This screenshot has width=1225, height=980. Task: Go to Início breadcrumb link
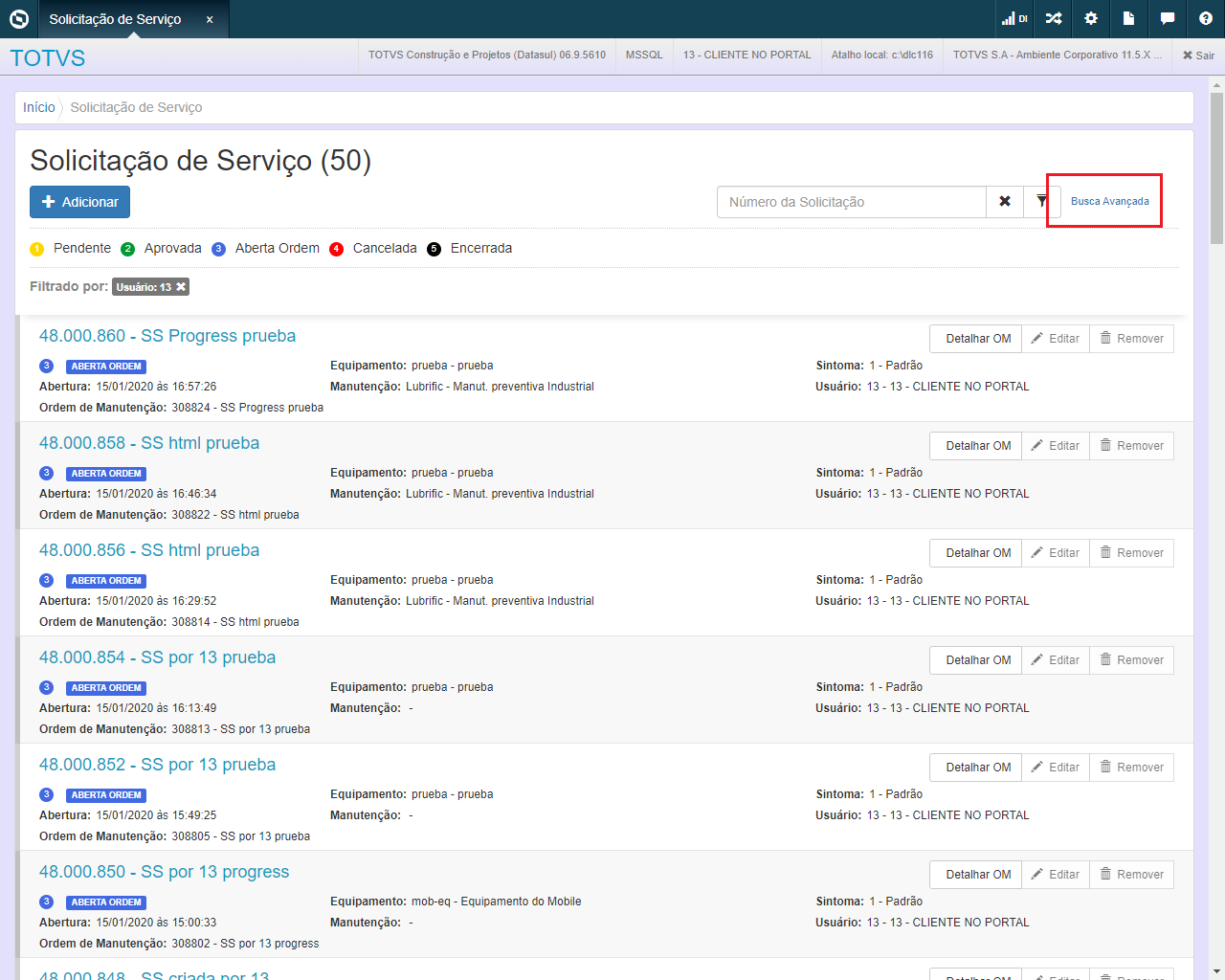click(x=39, y=107)
